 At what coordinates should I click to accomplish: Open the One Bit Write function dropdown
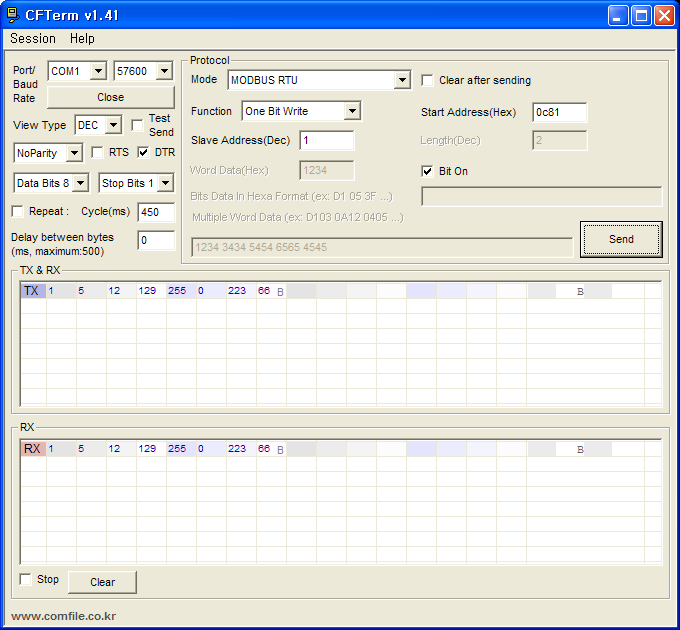tap(352, 111)
